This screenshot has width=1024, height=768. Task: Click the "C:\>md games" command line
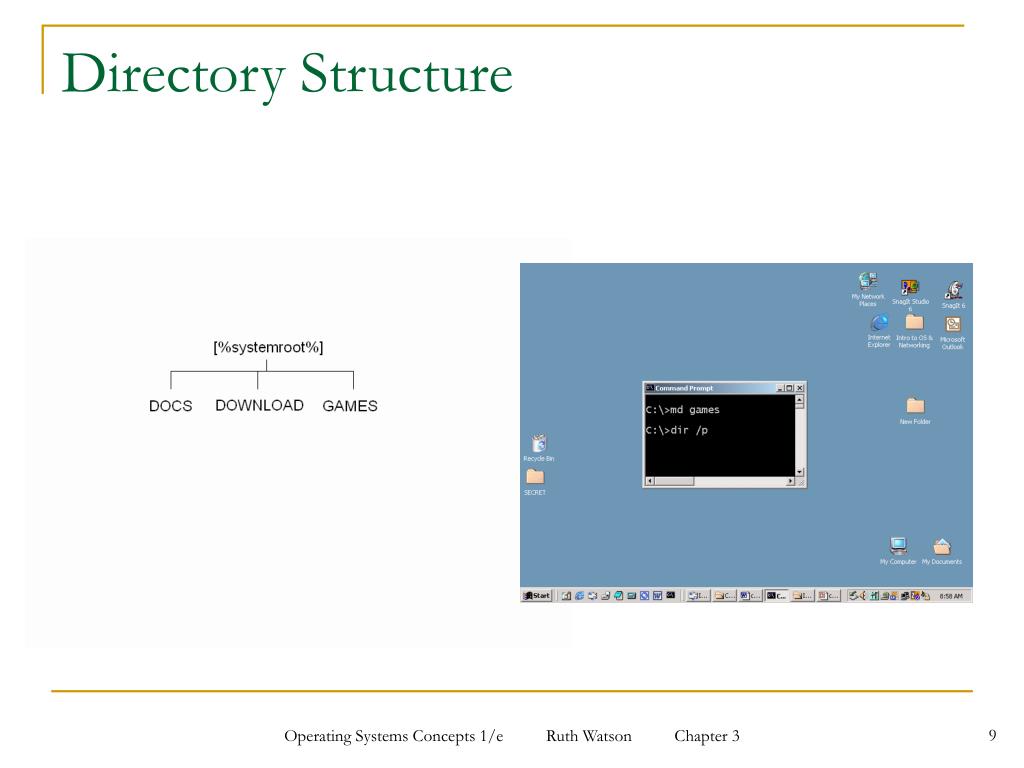tap(682, 409)
